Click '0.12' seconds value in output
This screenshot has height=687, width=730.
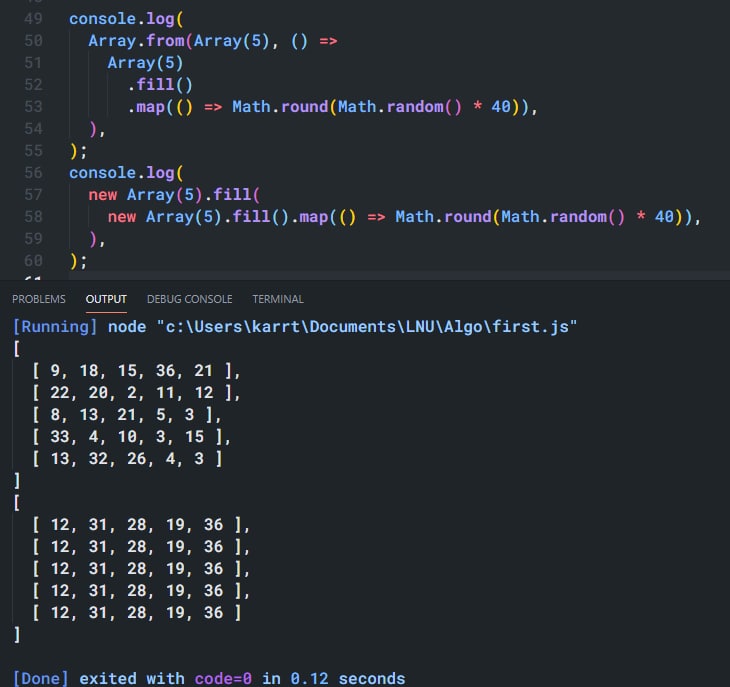[309, 678]
